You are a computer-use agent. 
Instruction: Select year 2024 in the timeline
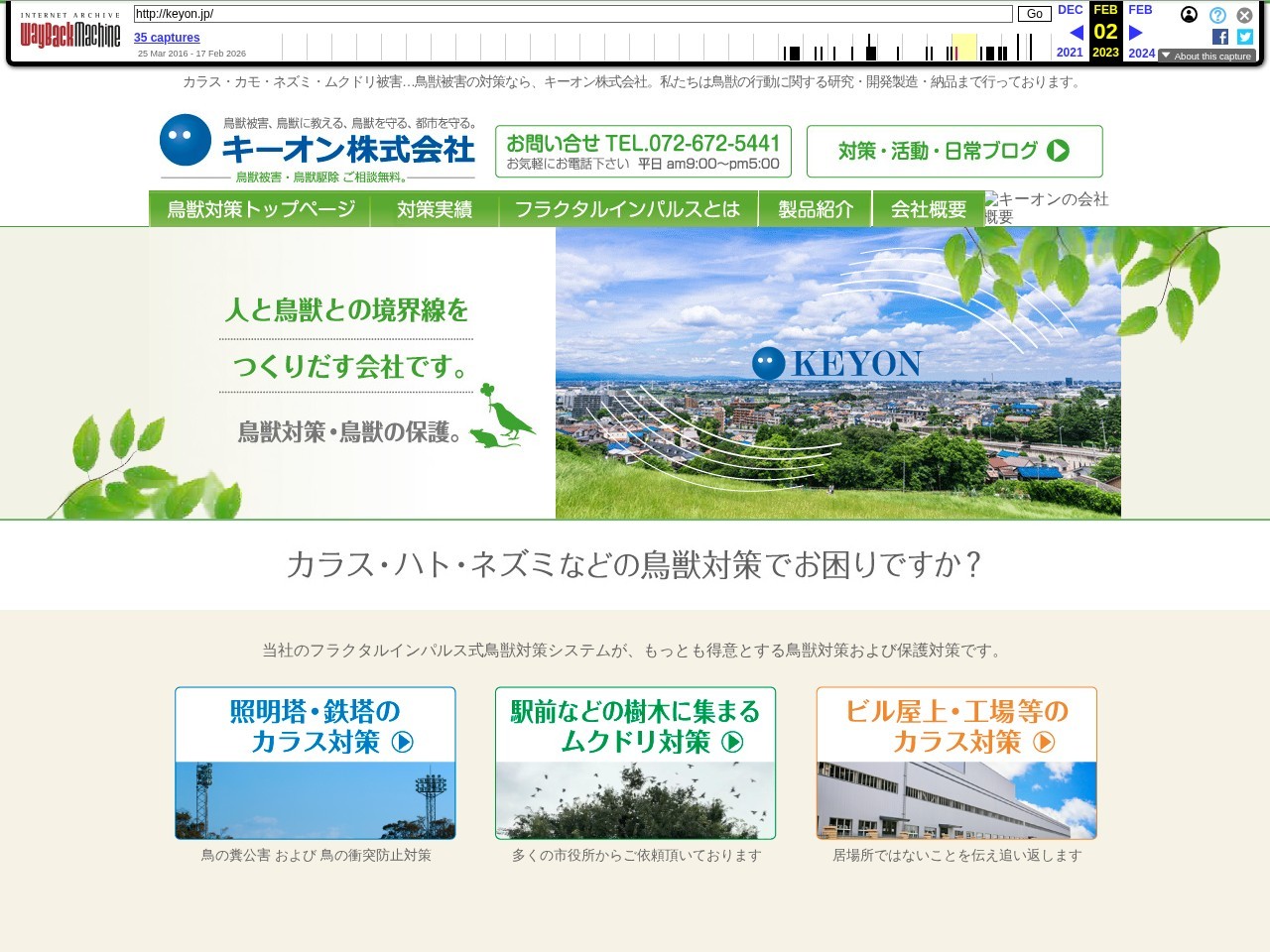point(1142,53)
